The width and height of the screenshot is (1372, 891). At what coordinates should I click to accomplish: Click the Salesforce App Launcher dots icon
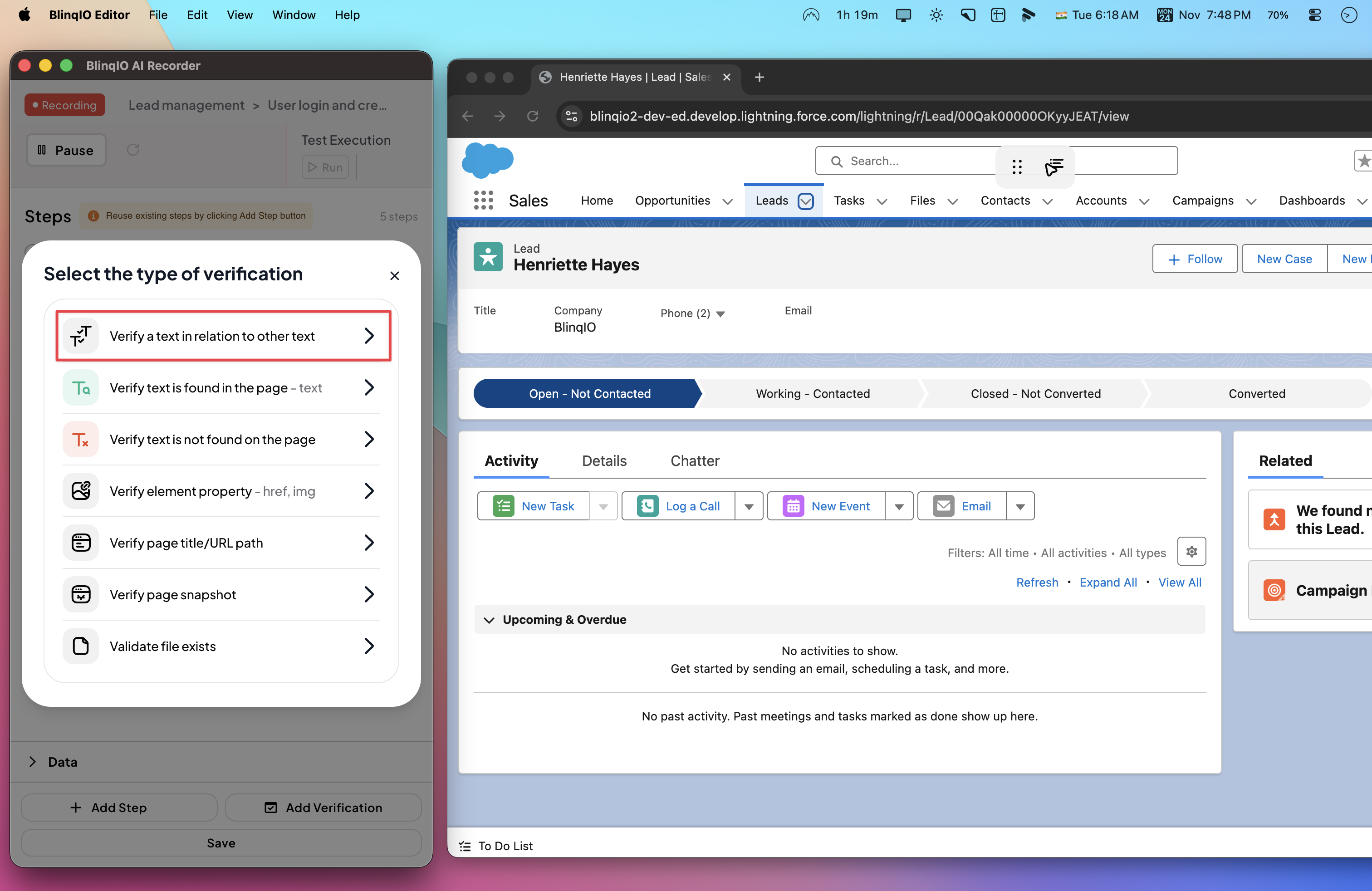pyautogui.click(x=483, y=201)
